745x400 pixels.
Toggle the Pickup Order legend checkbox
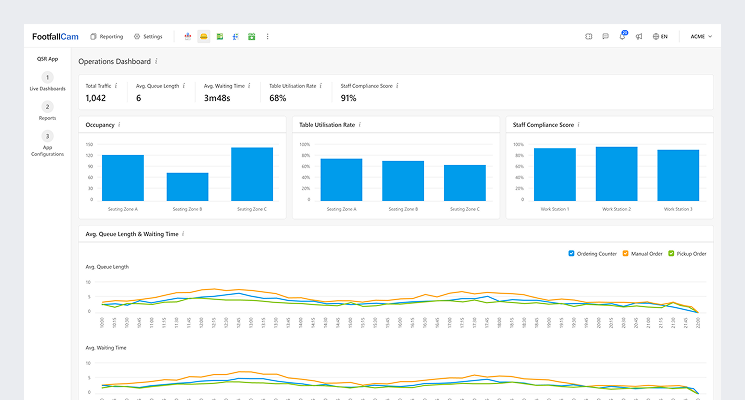coord(670,253)
